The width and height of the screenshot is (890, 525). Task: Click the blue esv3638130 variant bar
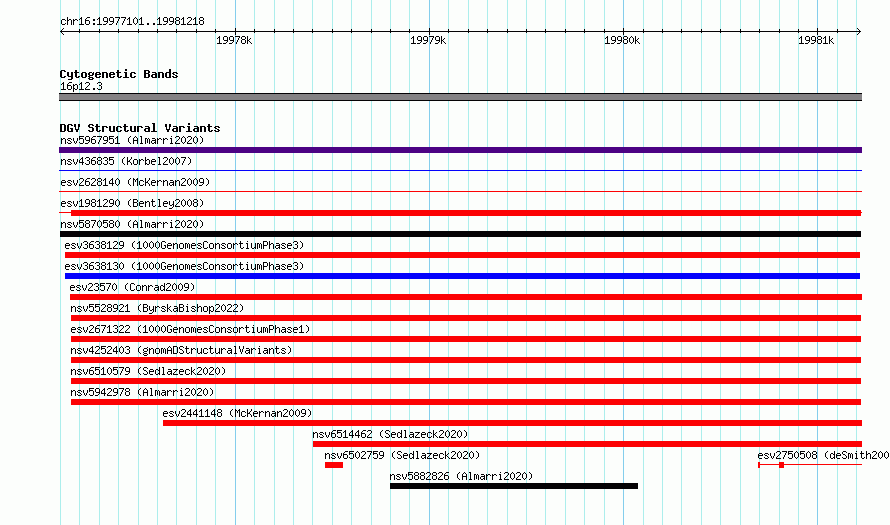pyautogui.click(x=463, y=276)
